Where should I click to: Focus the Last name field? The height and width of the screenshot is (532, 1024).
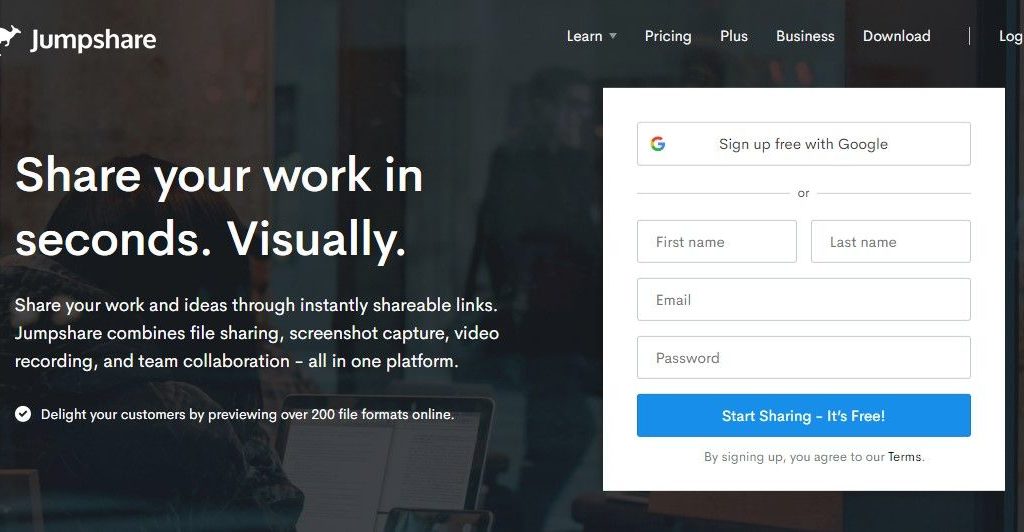[890, 242]
